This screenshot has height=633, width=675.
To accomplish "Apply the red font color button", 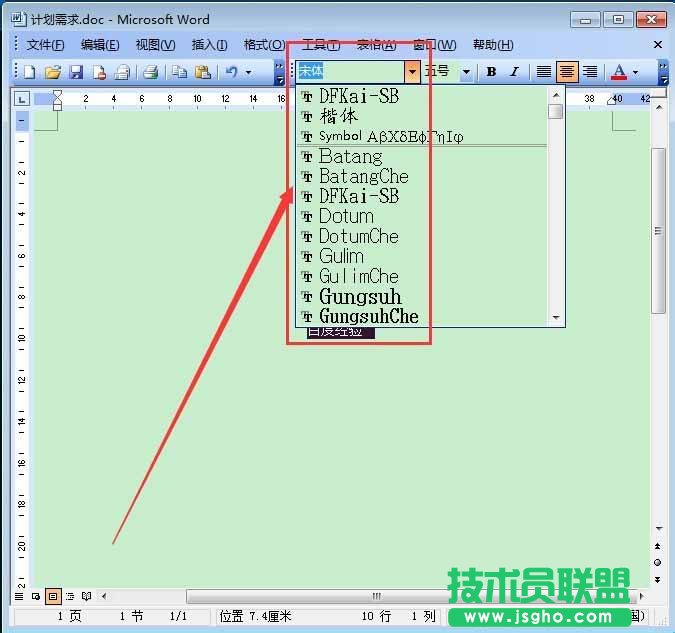I will click(619, 72).
